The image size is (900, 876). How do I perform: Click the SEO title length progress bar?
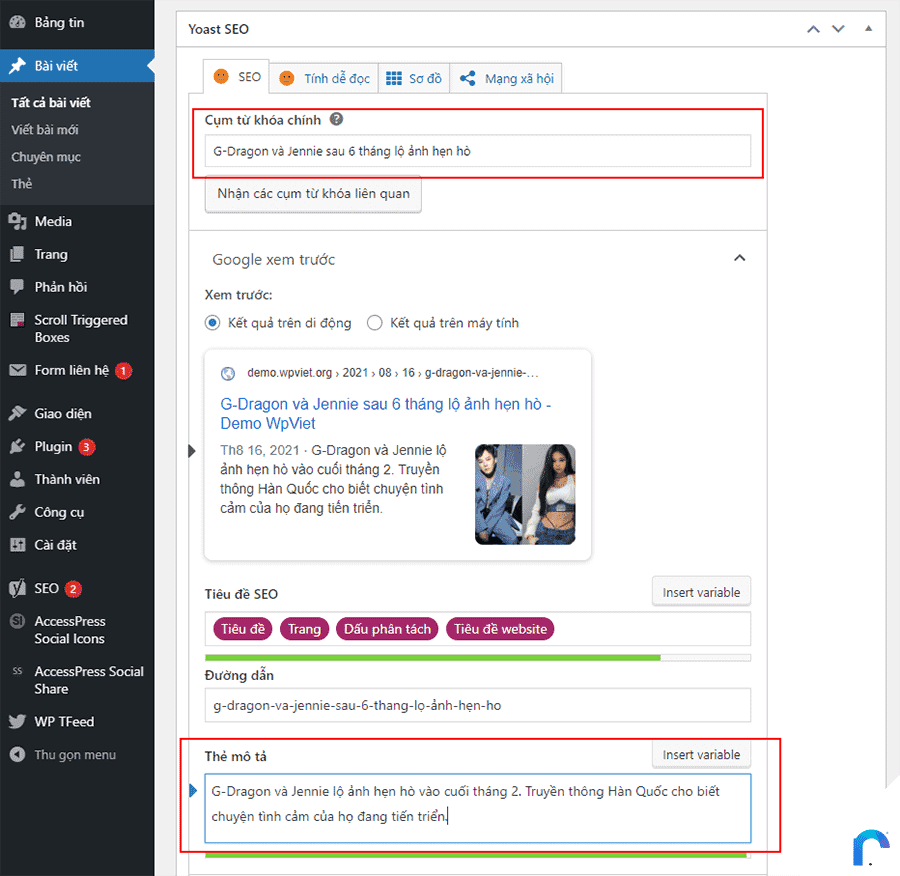[478, 658]
